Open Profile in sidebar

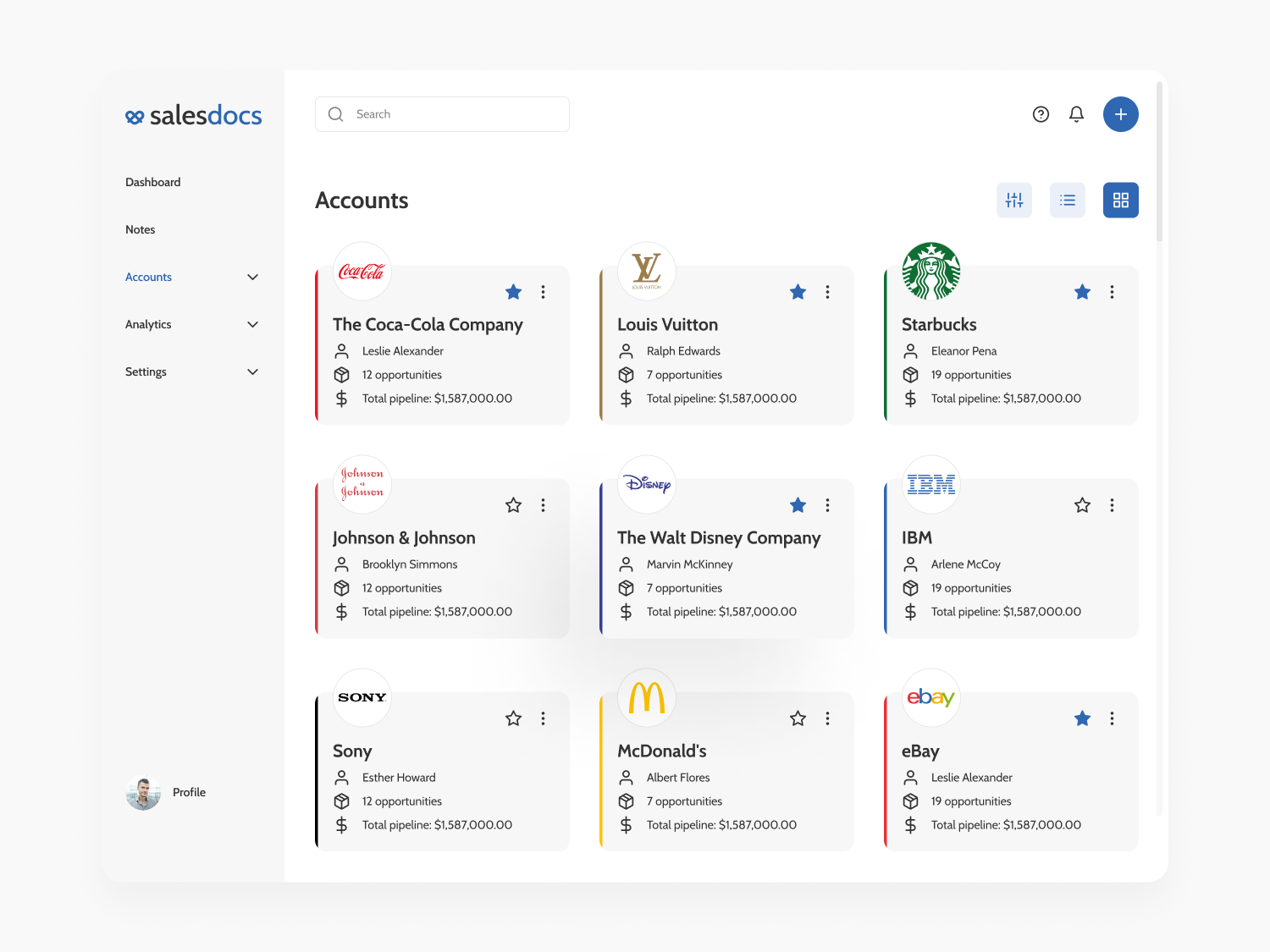[190, 792]
